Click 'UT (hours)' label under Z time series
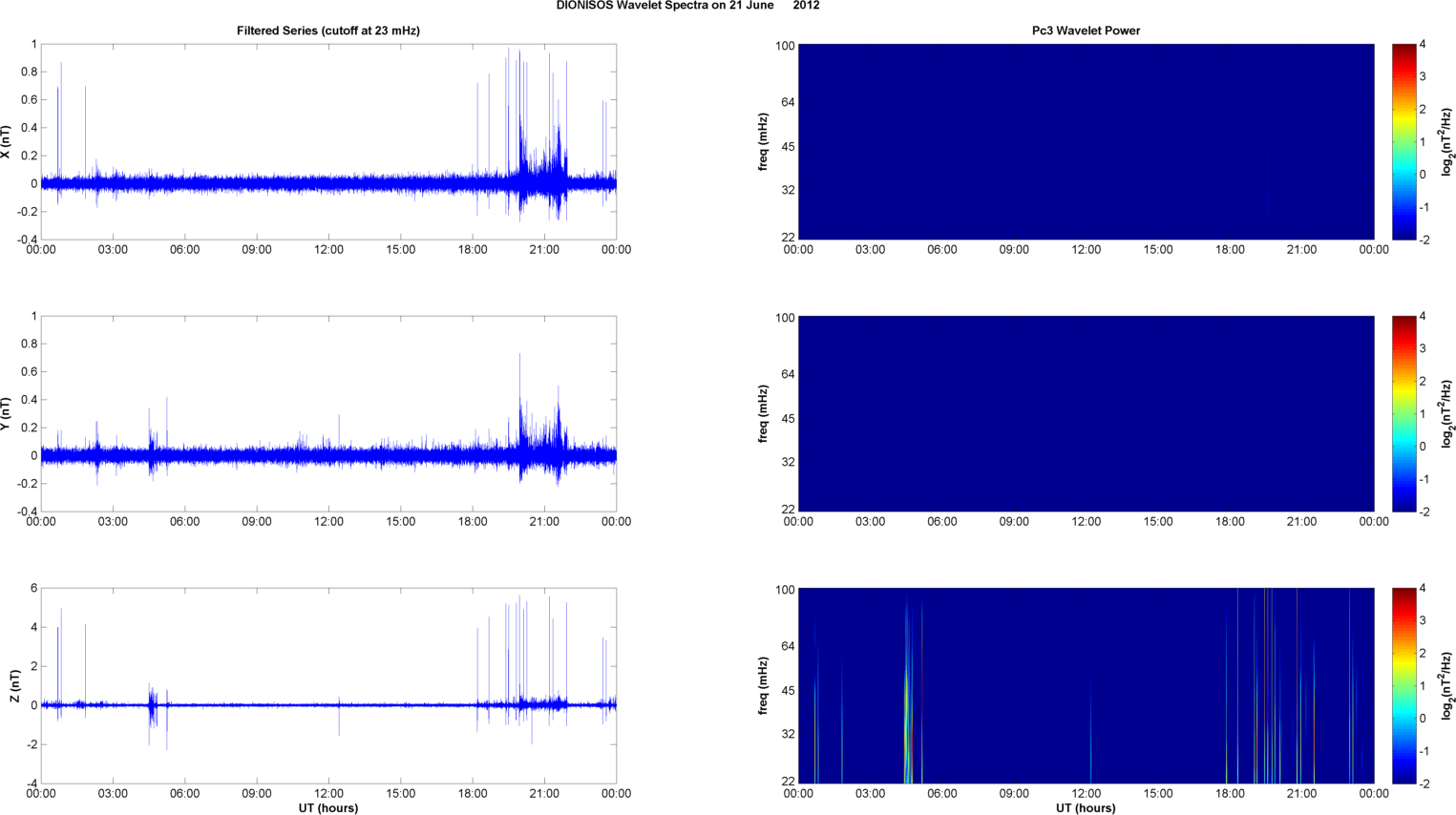 (x=328, y=807)
